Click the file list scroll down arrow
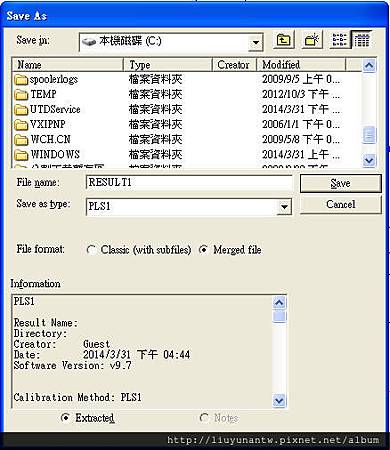Viewport: 390px width, 450px height. coord(369,161)
